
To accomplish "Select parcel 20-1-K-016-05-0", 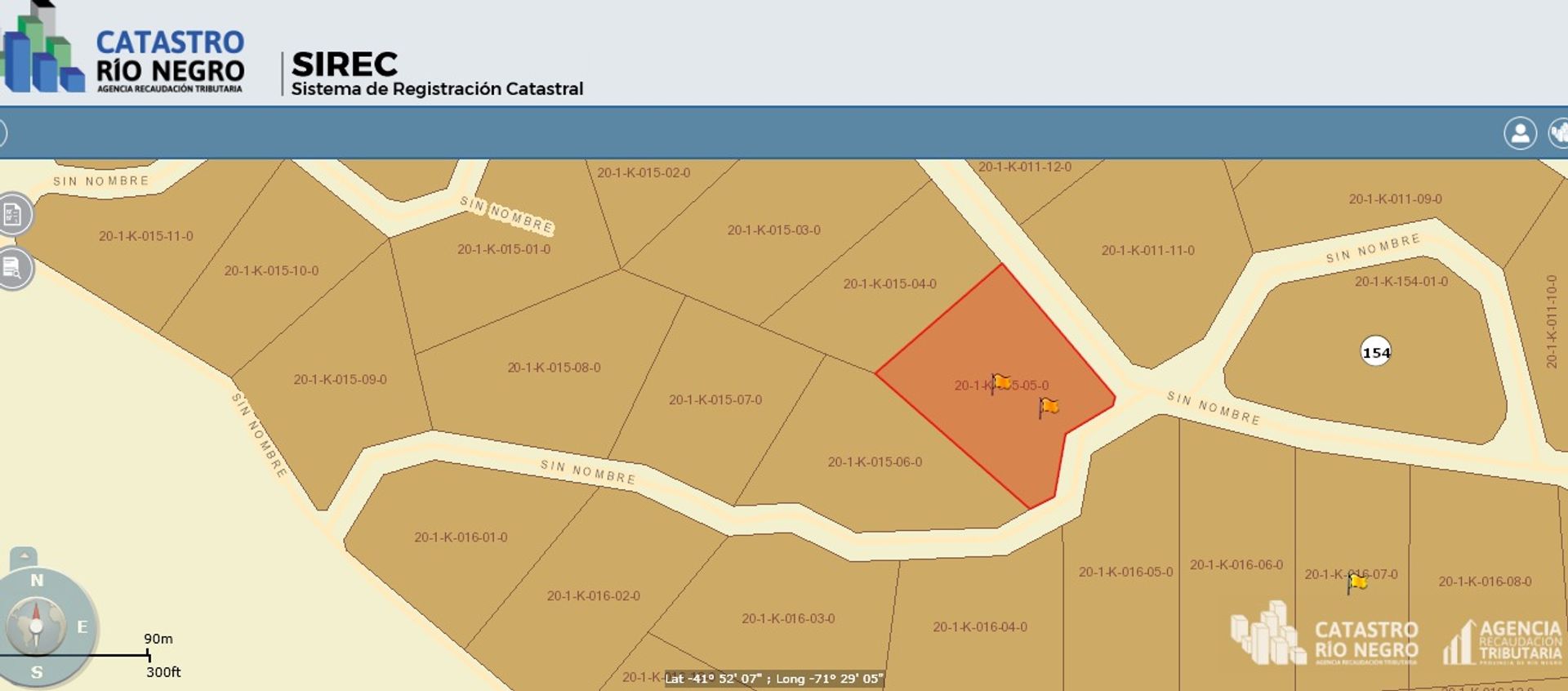I will 1125,573.
